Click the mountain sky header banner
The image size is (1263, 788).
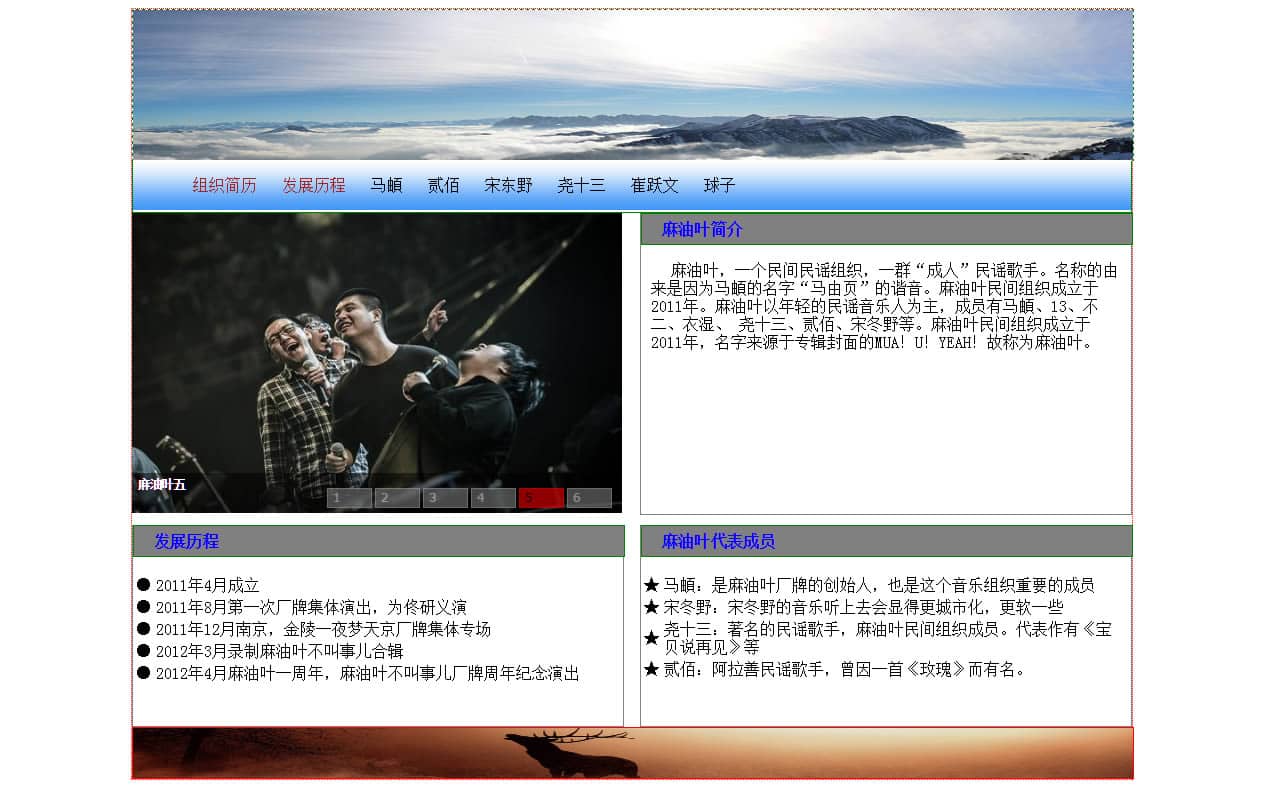tap(632, 85)
